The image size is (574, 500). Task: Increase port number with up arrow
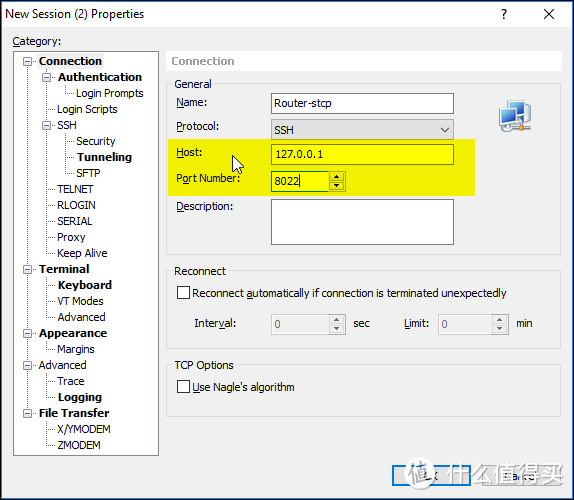pos(336,177)
